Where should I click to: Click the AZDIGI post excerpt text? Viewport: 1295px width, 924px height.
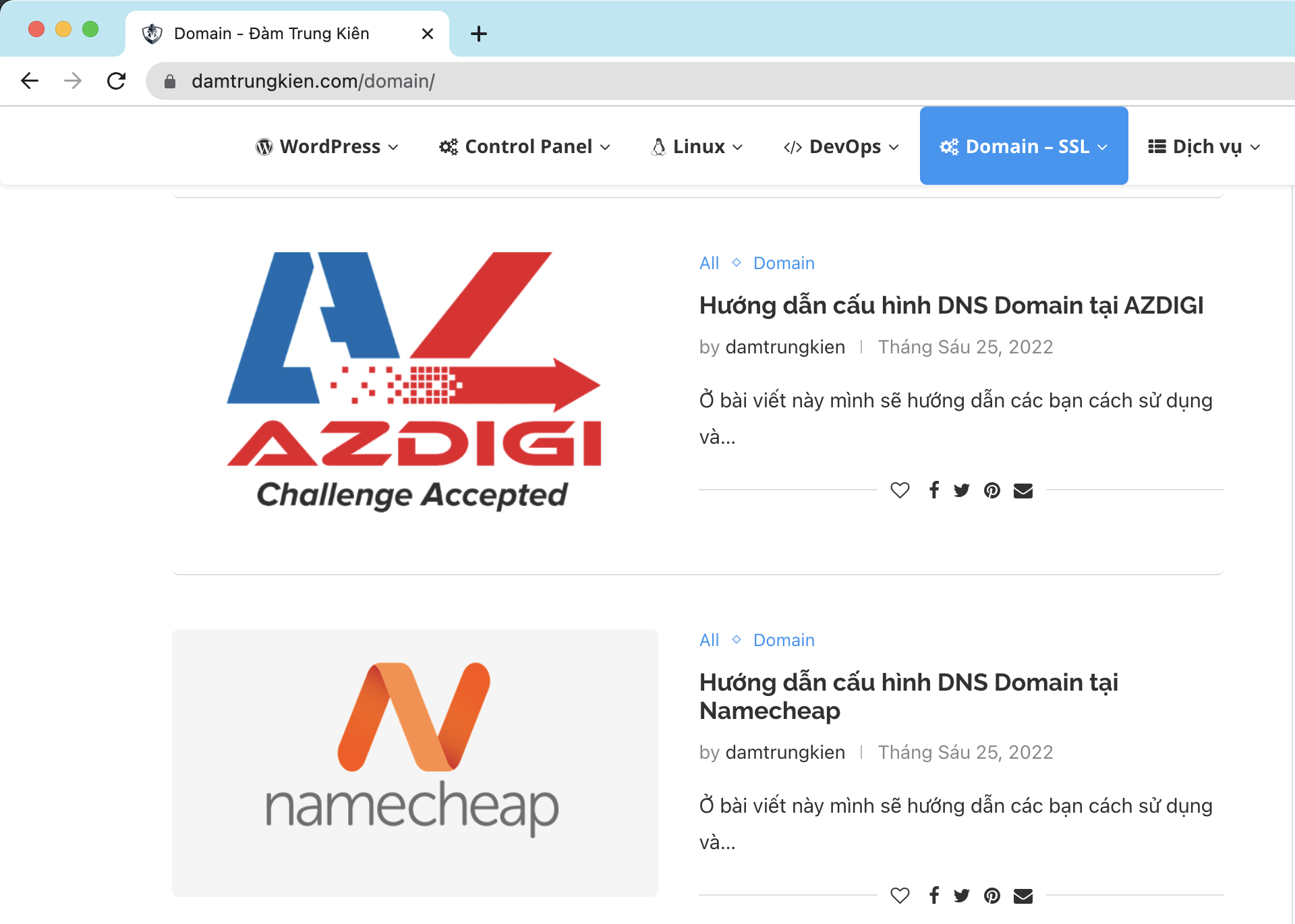pyautogui.click(x=956, y=419)
